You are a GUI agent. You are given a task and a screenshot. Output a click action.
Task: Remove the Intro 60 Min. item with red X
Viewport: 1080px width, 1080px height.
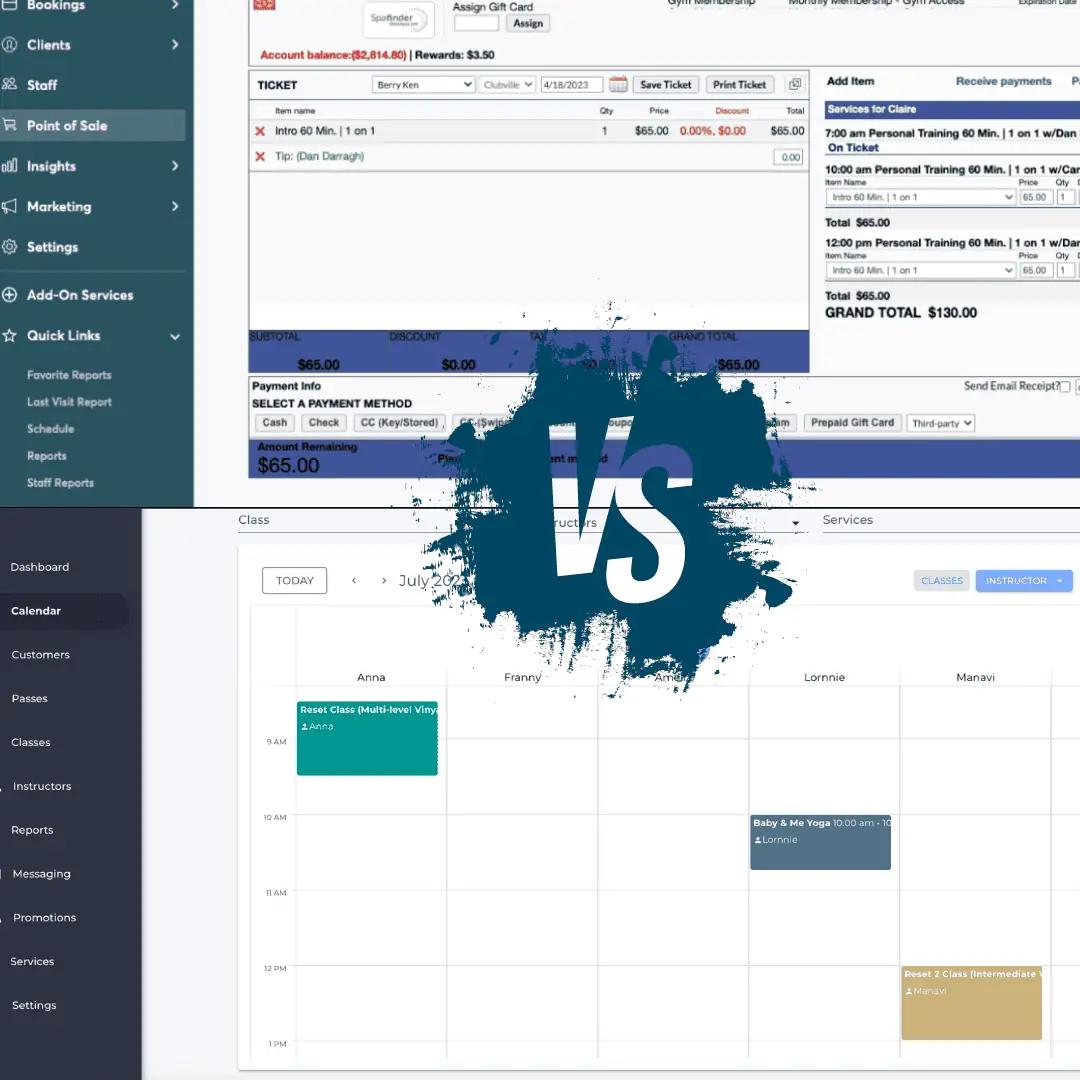260,131
